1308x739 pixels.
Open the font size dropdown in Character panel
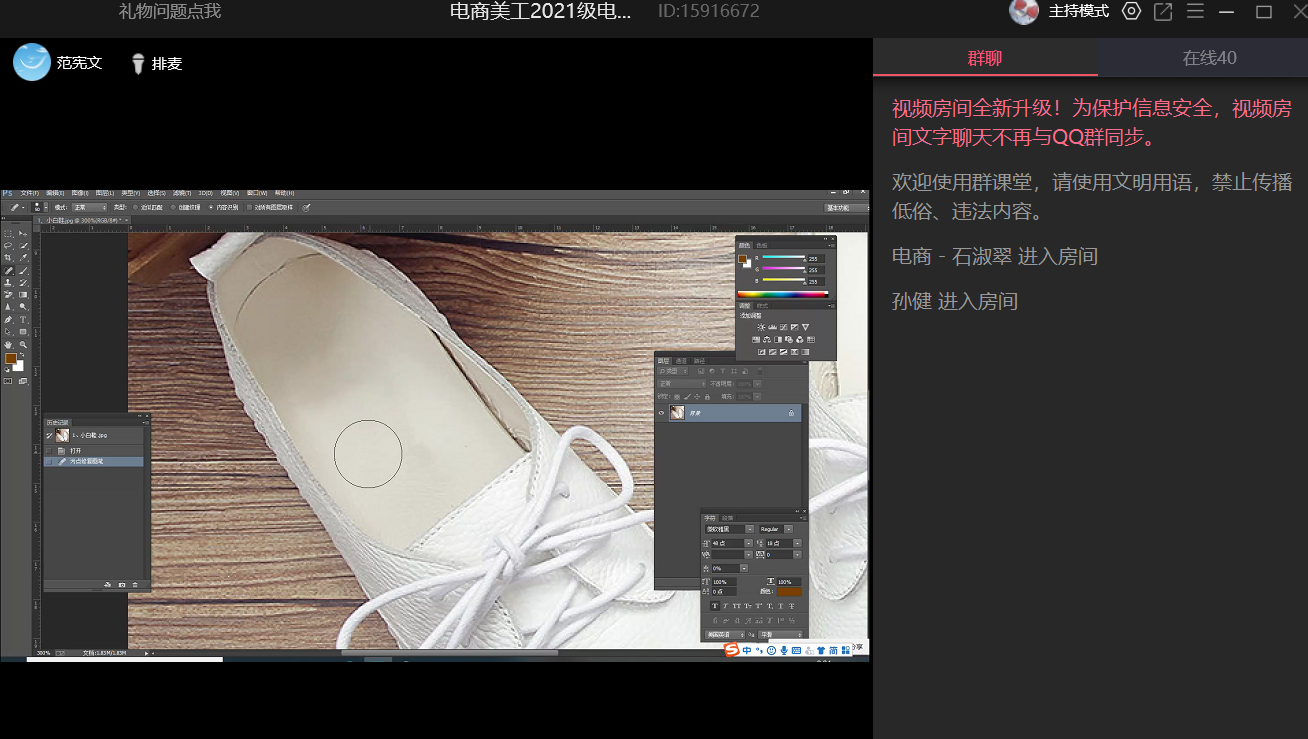[749, 544]
